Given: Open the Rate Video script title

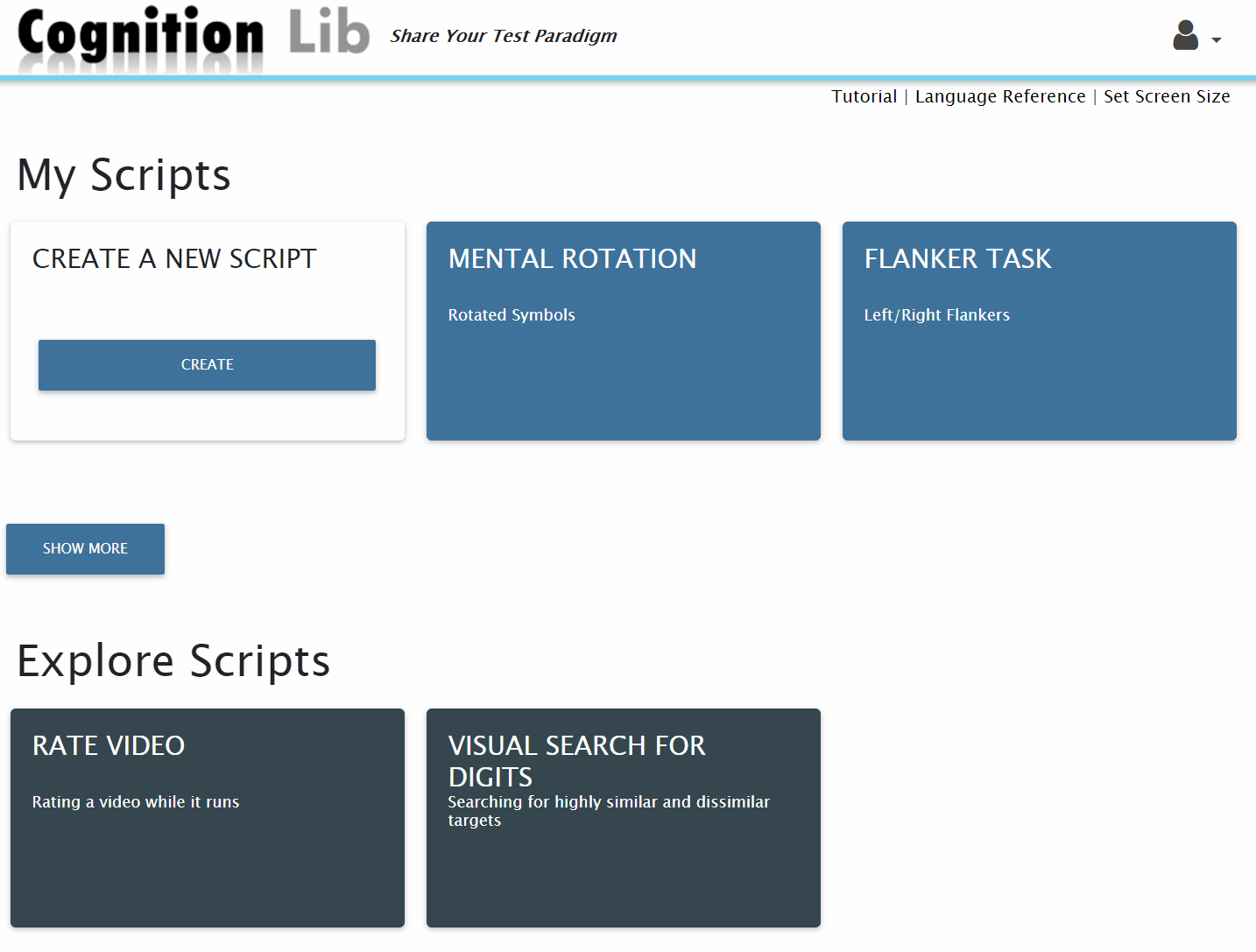Looking at the screenshot, I should coord(109,745).
